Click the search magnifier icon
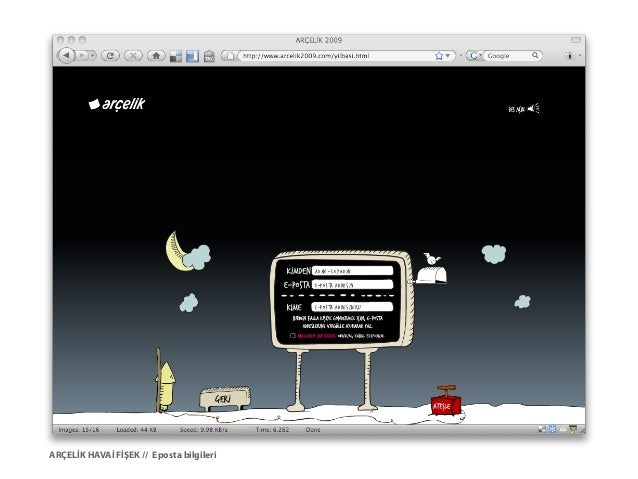Viewport: 638px width, 479px height. 535,55
